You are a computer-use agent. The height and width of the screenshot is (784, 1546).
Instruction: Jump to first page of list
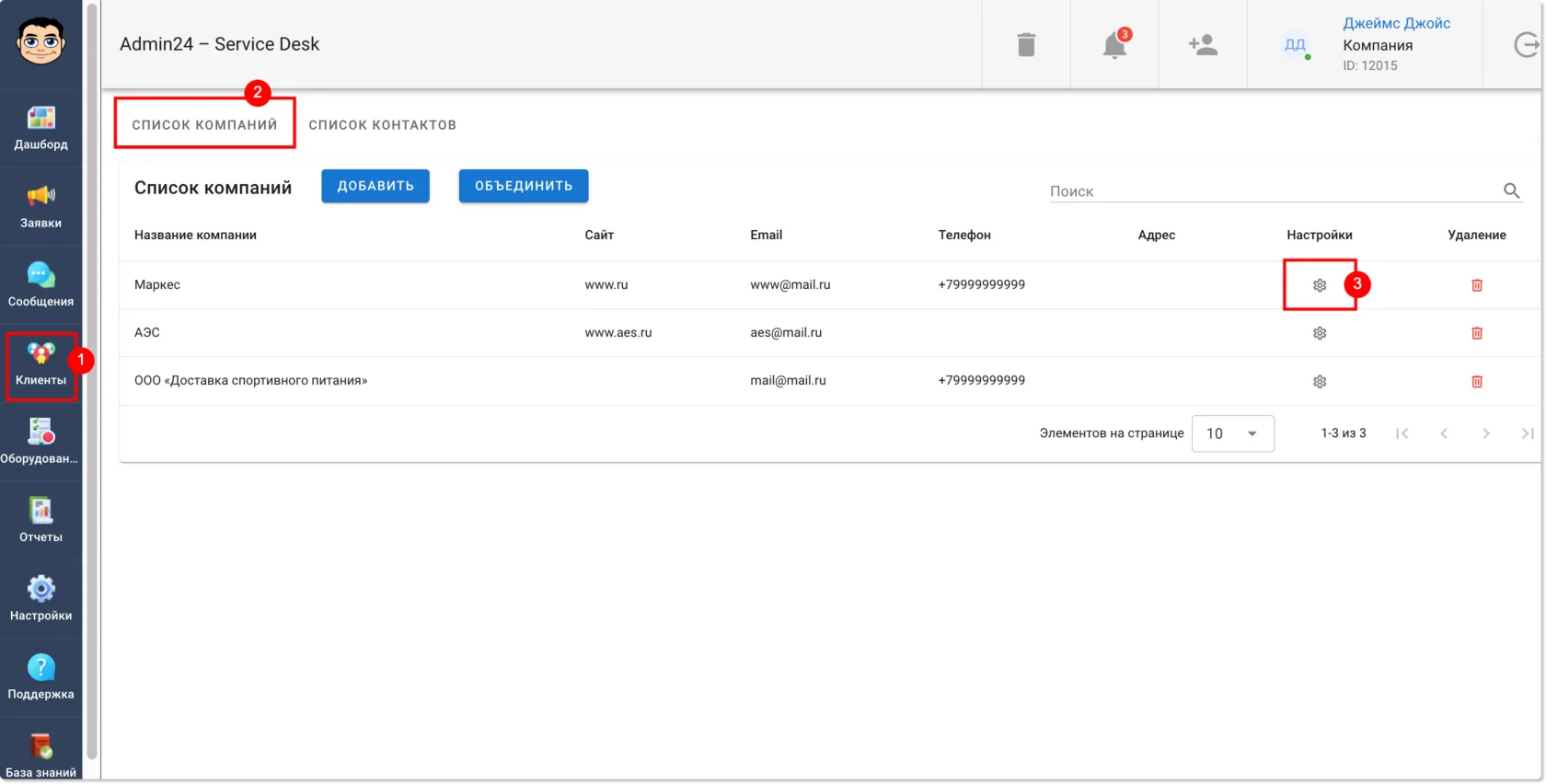[1402, 433]
